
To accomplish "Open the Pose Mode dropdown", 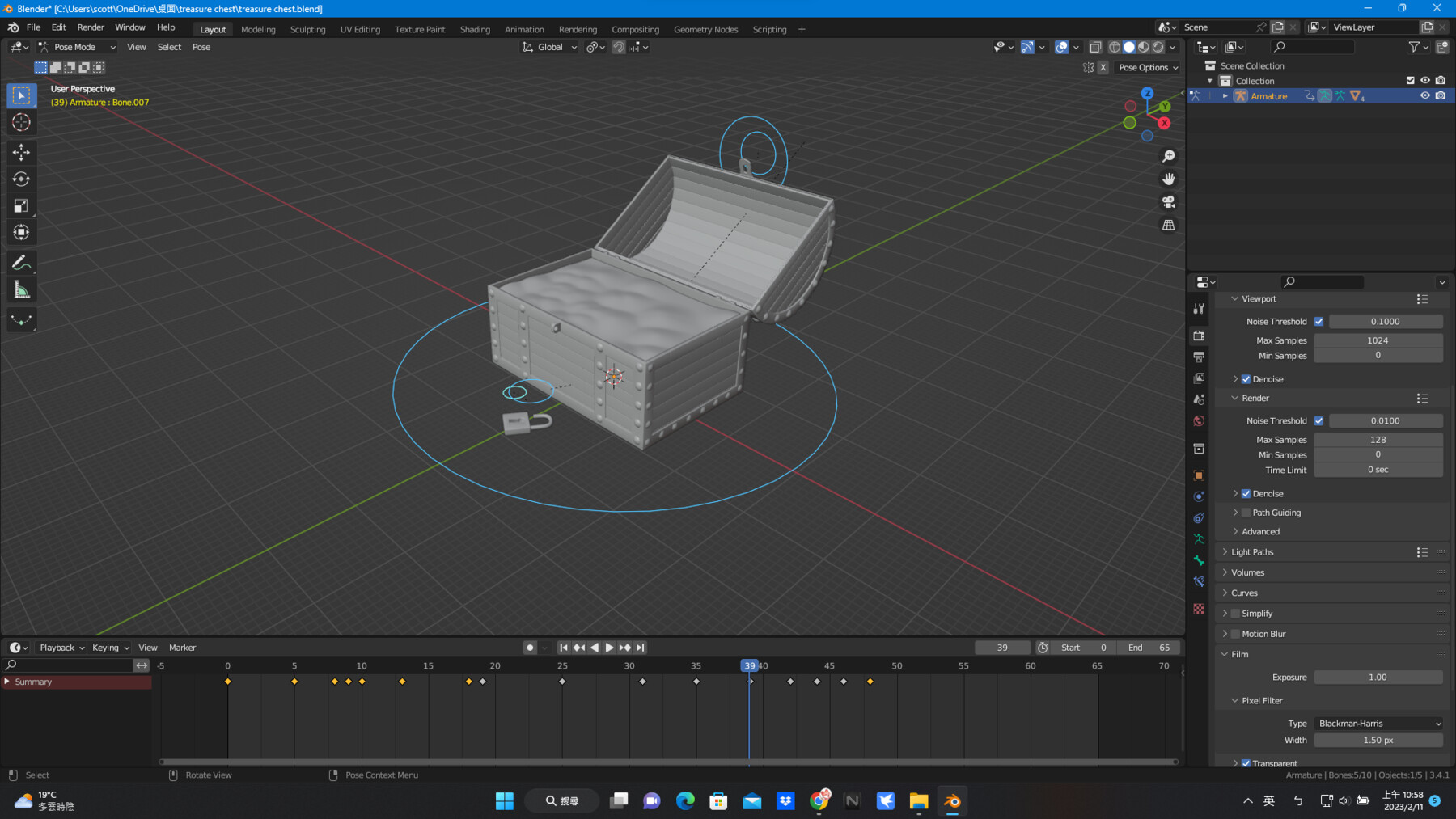I will point(77,46).
